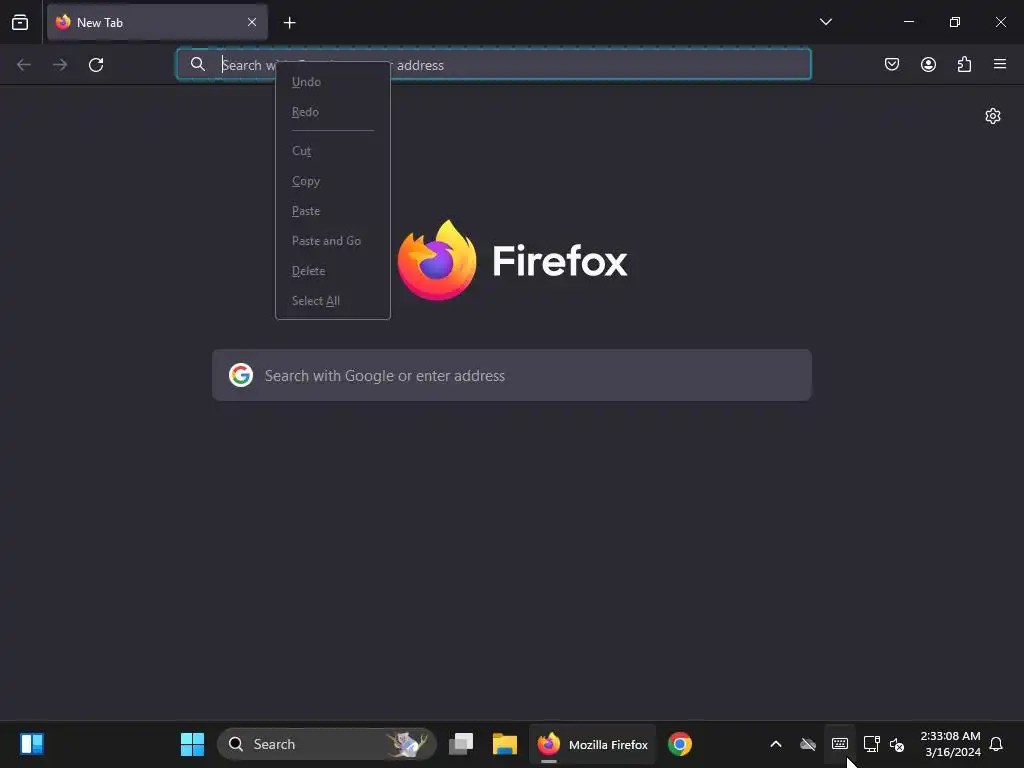Click the Google logo in search box
This screenshot has width=1024, height=768.
241,376
